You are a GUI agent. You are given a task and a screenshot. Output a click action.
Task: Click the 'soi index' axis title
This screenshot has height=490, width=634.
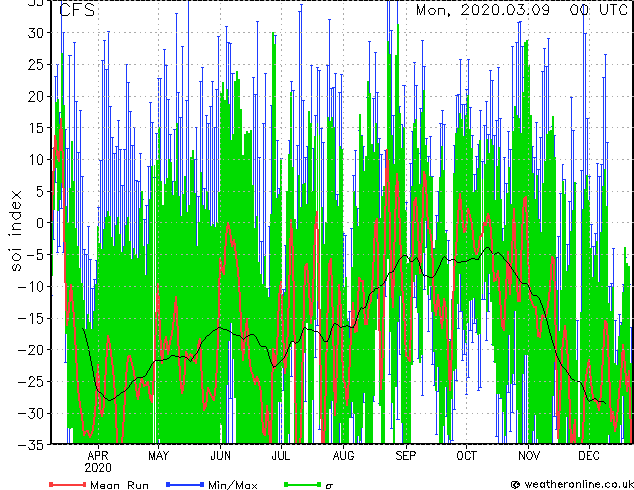(16, 231)
